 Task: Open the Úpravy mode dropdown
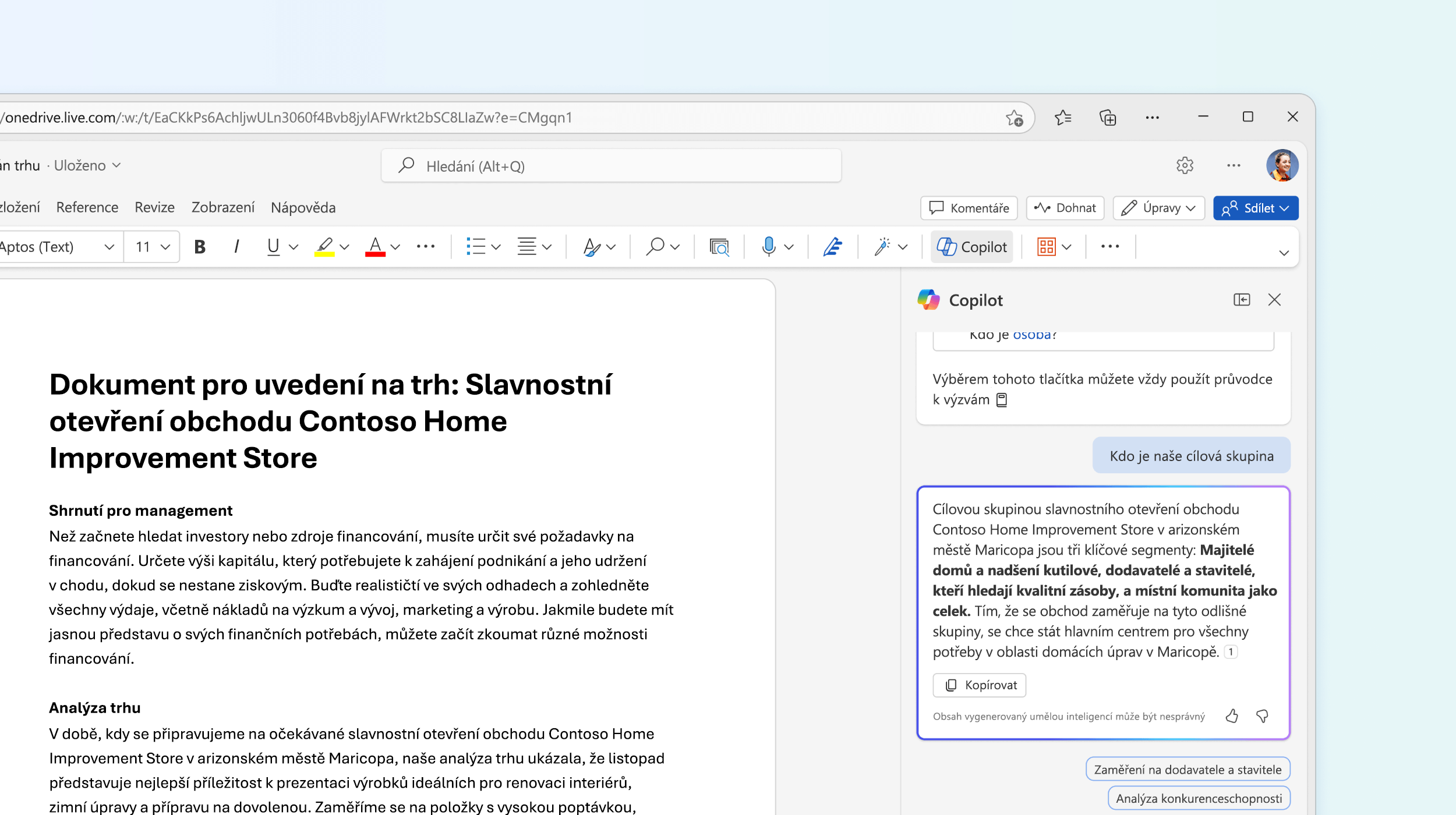1159,208
